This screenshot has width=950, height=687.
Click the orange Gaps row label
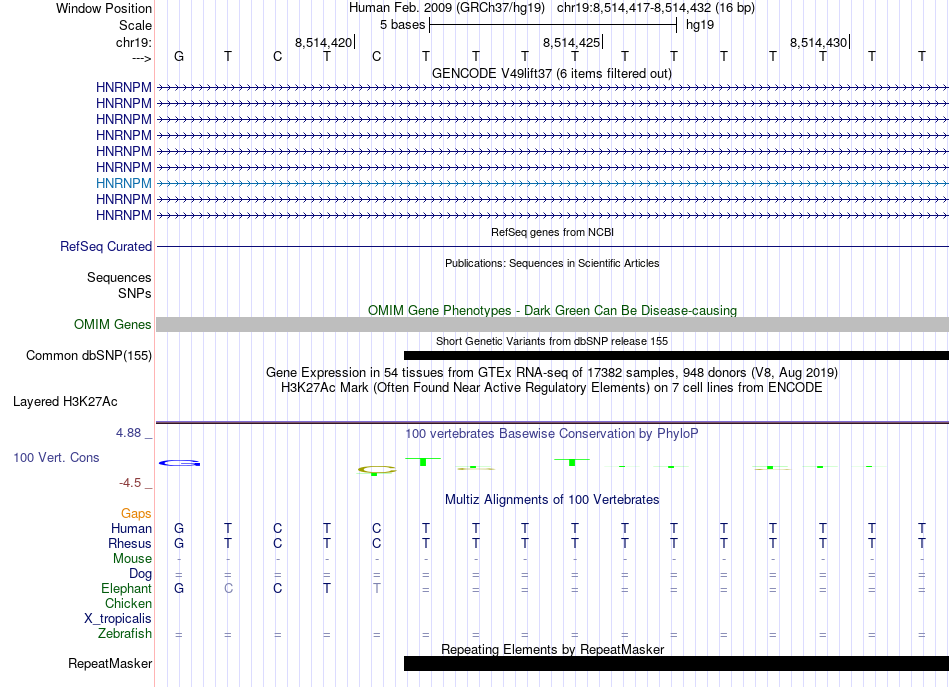pyautogui.click(x=136, y=514)
